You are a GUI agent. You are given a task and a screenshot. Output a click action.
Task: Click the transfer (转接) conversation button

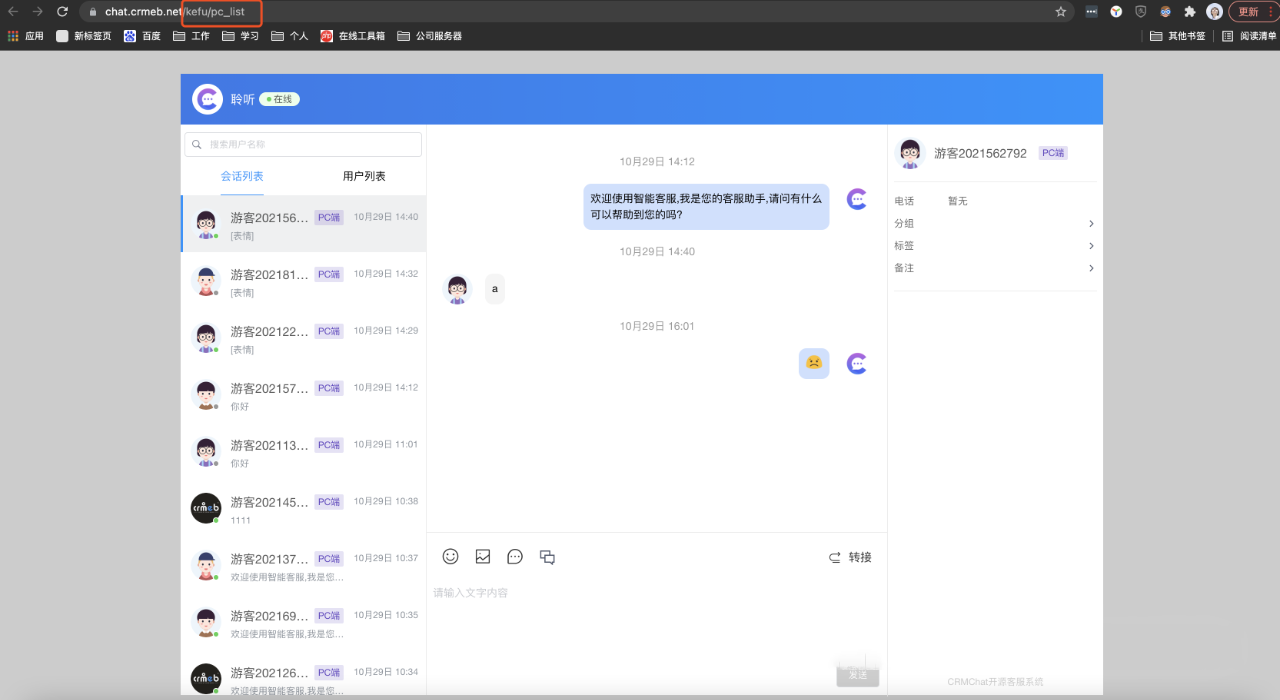click(x=850, y=558)
